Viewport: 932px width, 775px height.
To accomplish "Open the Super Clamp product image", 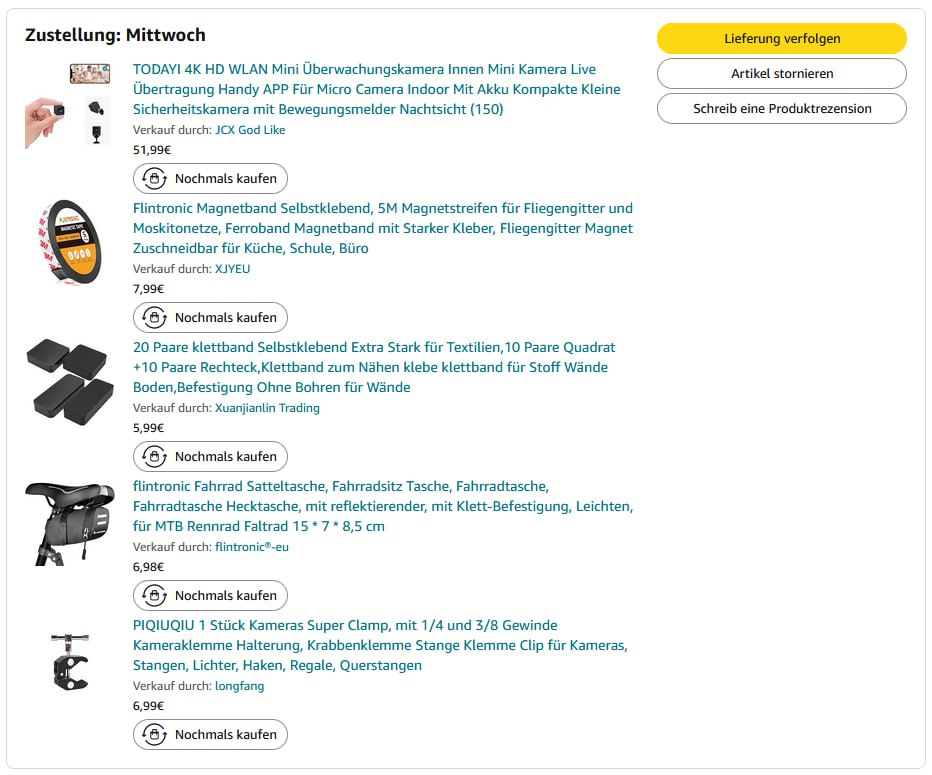I will pos(70,659).
